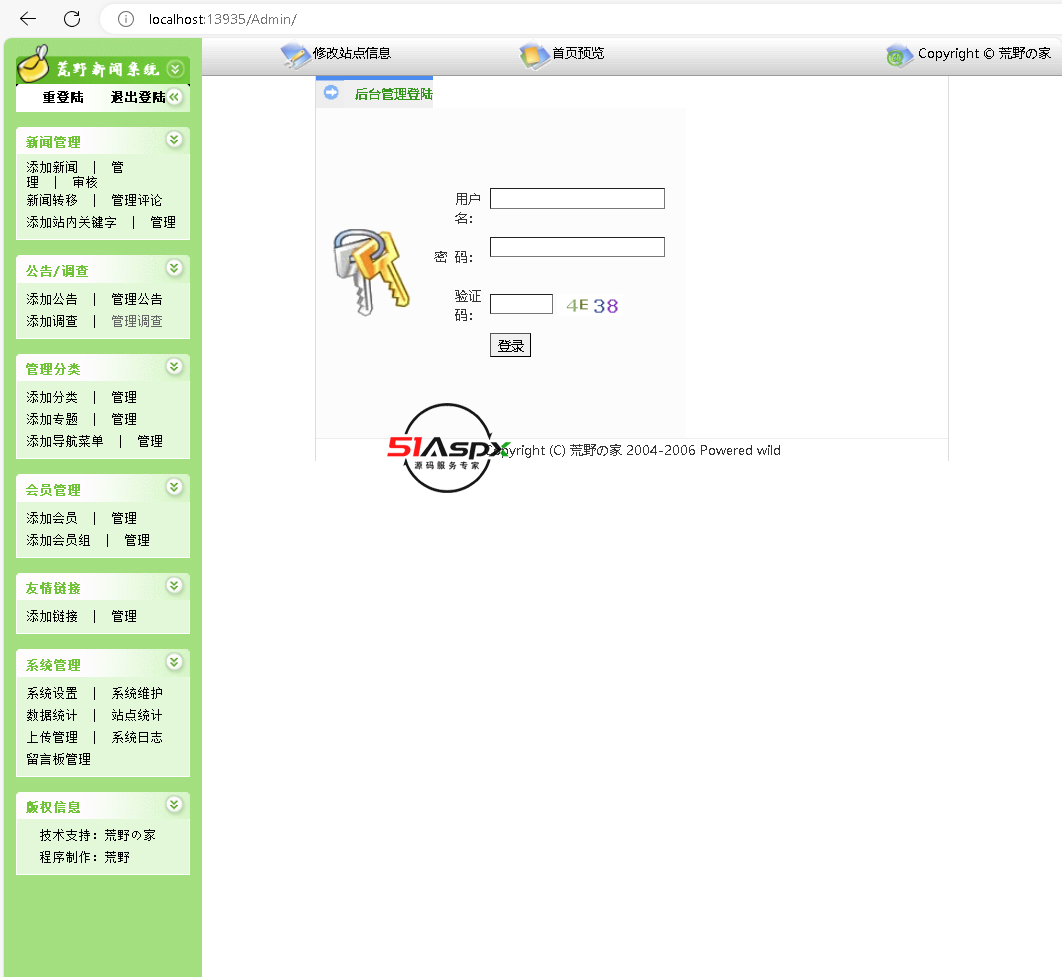Click 管理 next to 添加分类
This screenshot has width=1062, height=977.
pyautogui.click(x=124, y=397)
